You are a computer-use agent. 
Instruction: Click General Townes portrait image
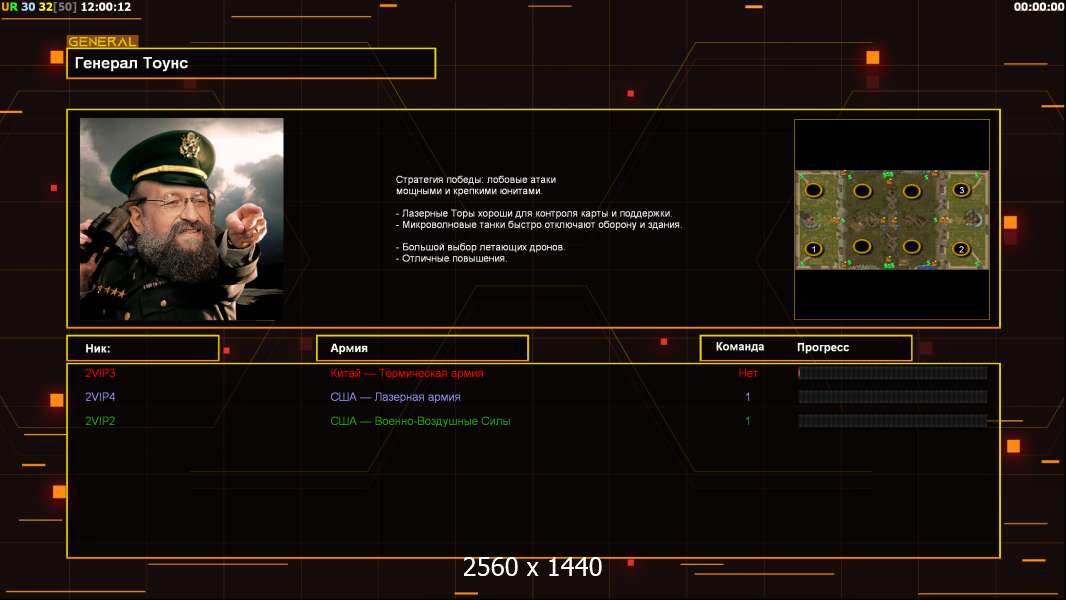pos(182,219)
